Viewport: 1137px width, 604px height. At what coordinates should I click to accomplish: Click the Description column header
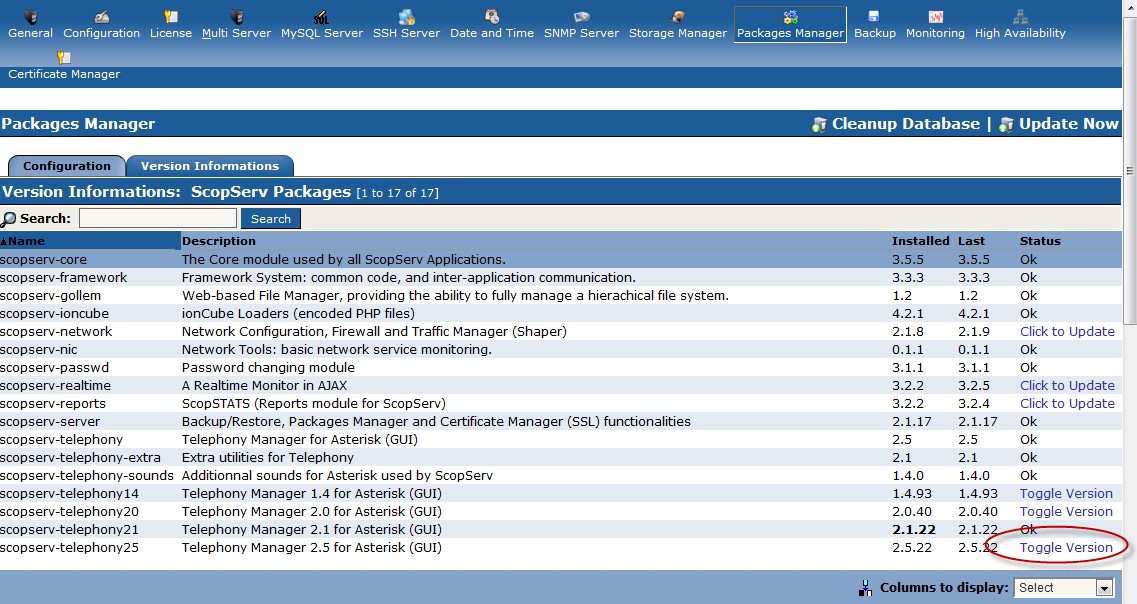coord(219,241)
